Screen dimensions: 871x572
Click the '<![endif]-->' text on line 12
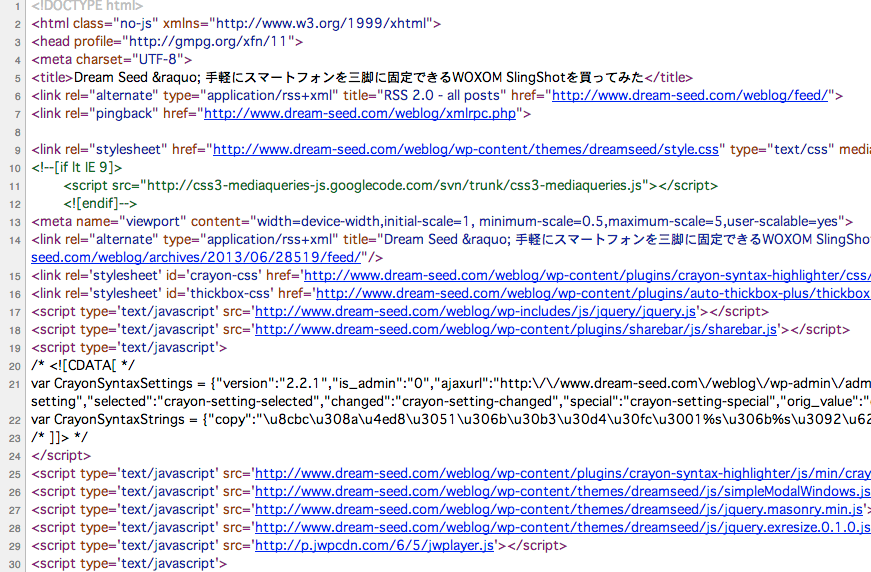(x=100, y=203)
